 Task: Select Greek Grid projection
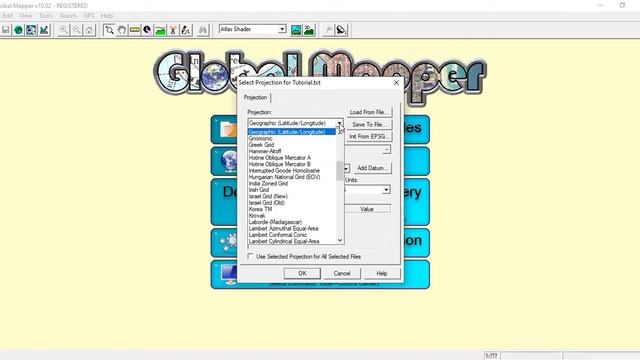pyautogui.click(x=292, y=145)
